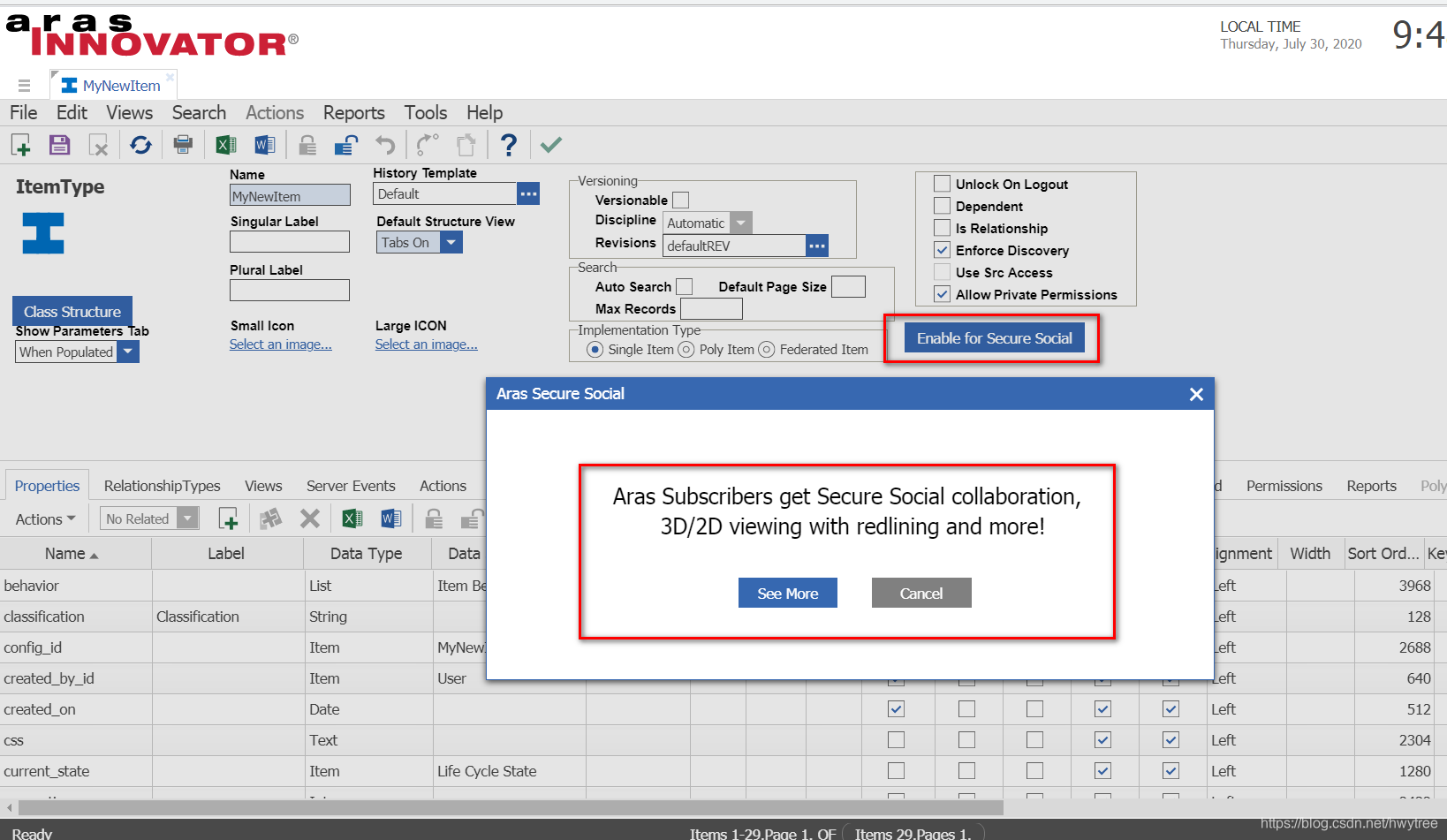Switch to the Server Events tab

pos(351,486)
